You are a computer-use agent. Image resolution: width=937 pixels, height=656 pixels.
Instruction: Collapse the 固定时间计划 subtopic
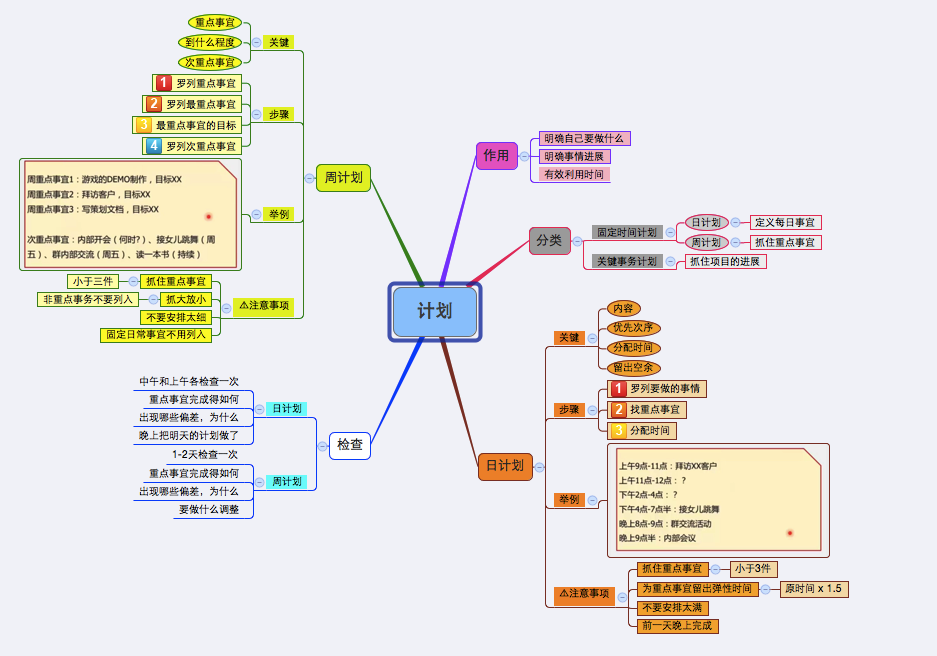pyautogui.click(x=670, y=232)
